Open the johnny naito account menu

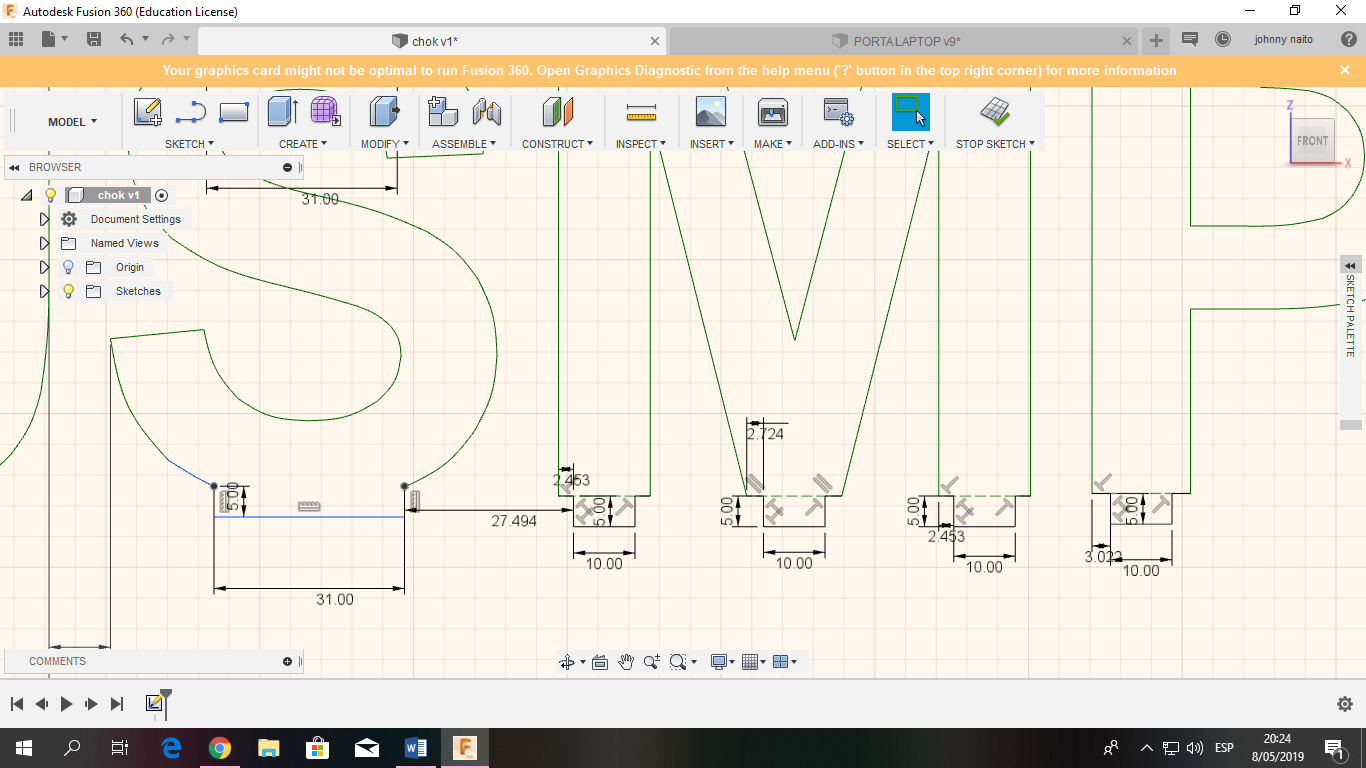point(1283,39)
